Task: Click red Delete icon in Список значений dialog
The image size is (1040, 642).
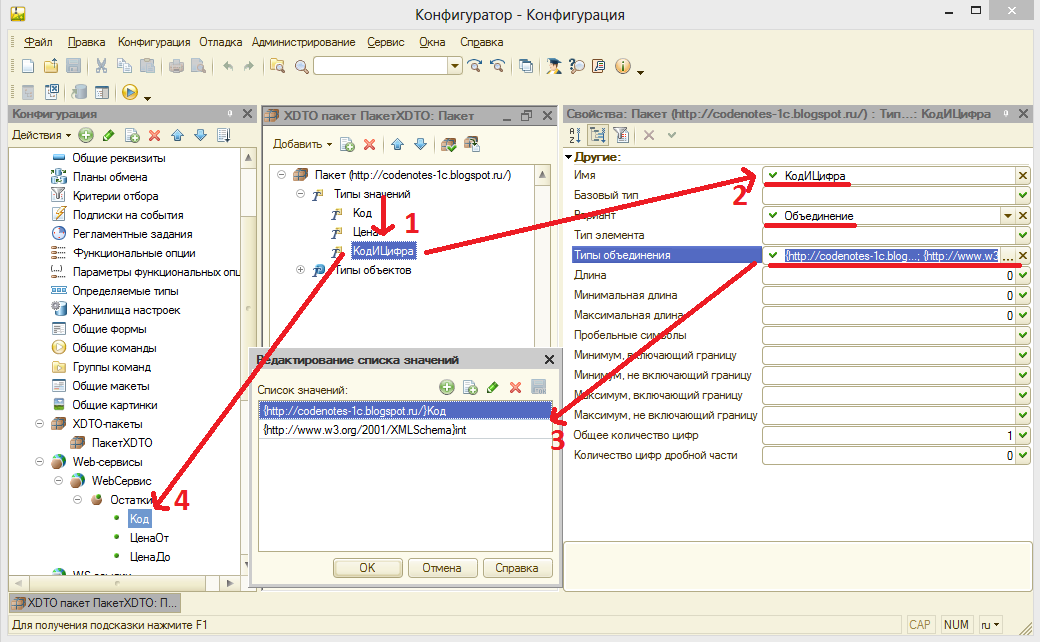Action: 515,387
